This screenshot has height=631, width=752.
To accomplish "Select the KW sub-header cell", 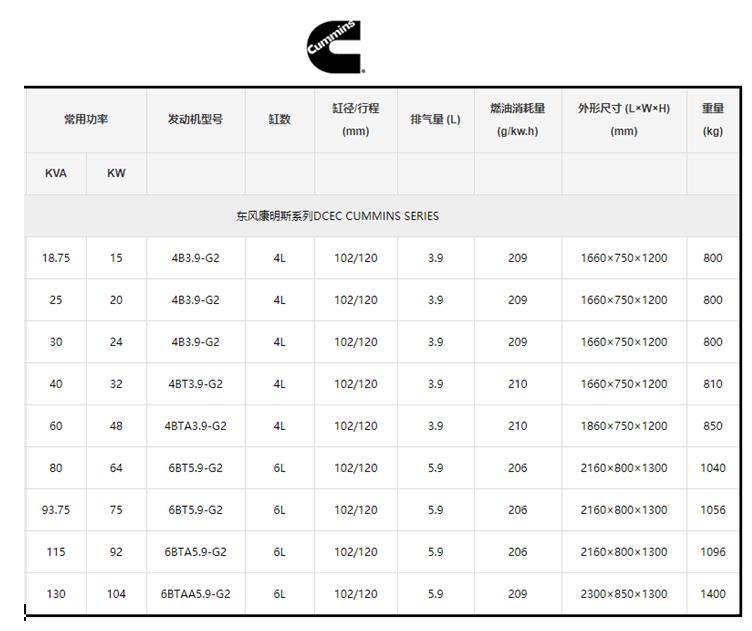I will pyautogui.click(x=116, y=174).
